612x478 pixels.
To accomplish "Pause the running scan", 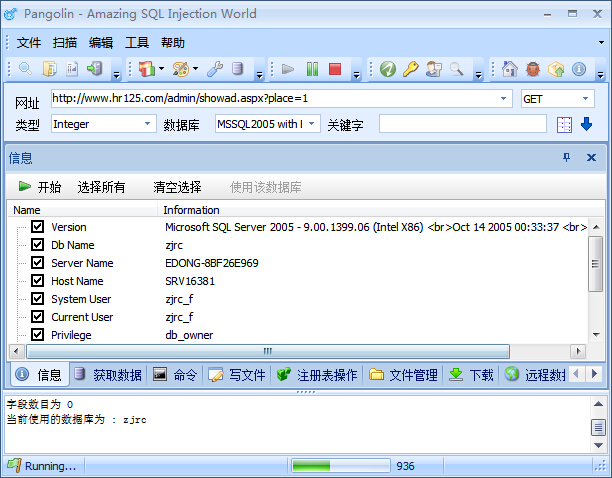I will point(312,69).
